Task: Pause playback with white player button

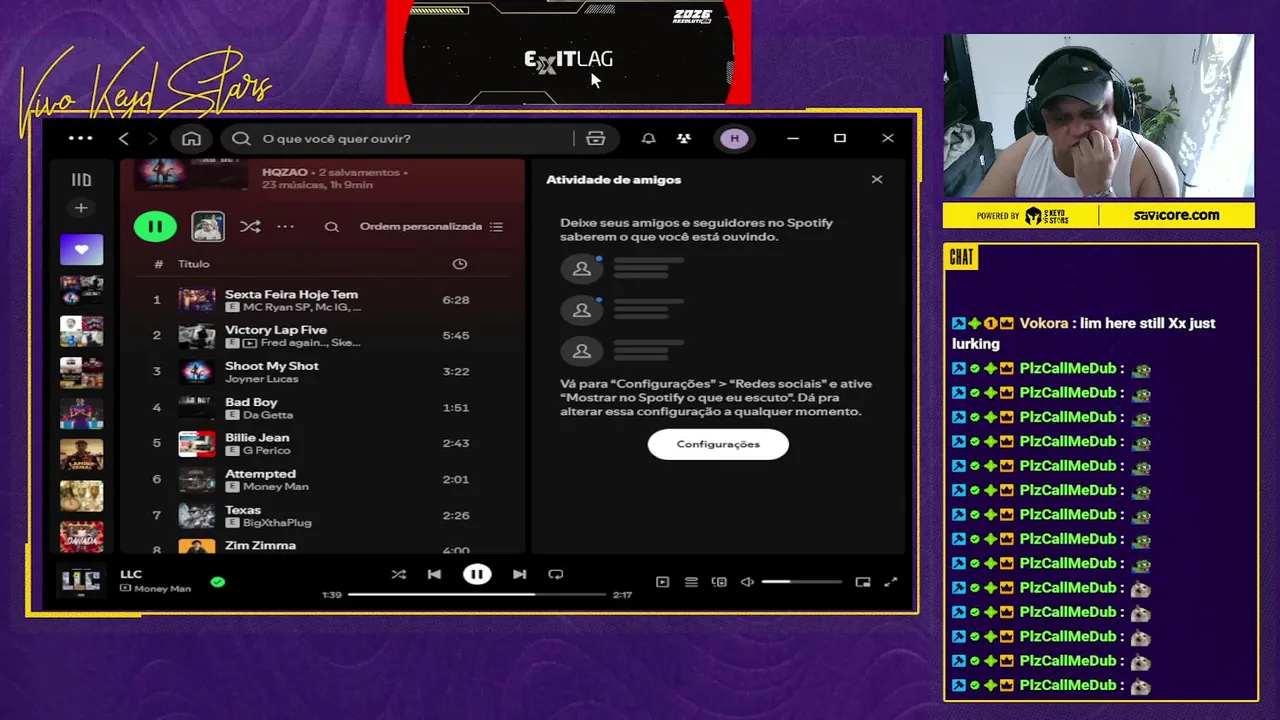Action: 477,574
